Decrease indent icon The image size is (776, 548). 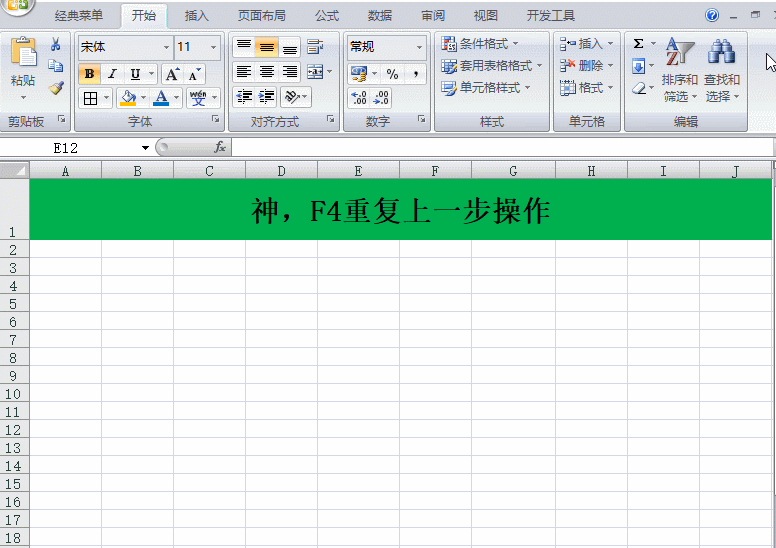244,97
